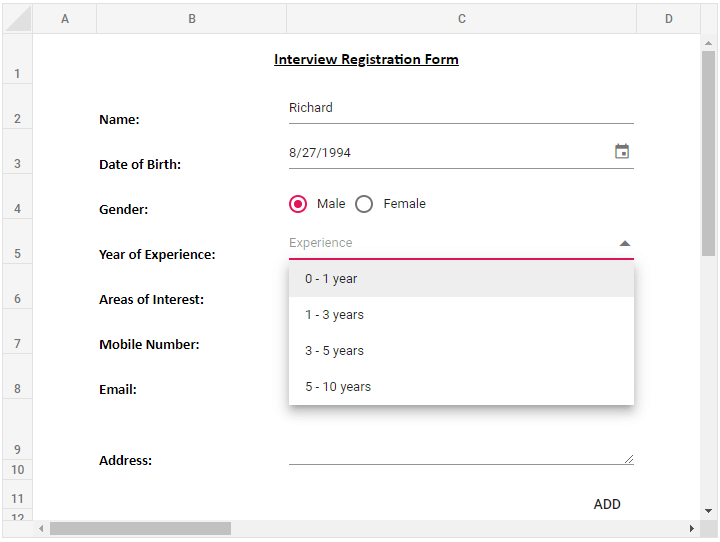
Task: Click into the Name field containing Richard
Action: point(450,108)
